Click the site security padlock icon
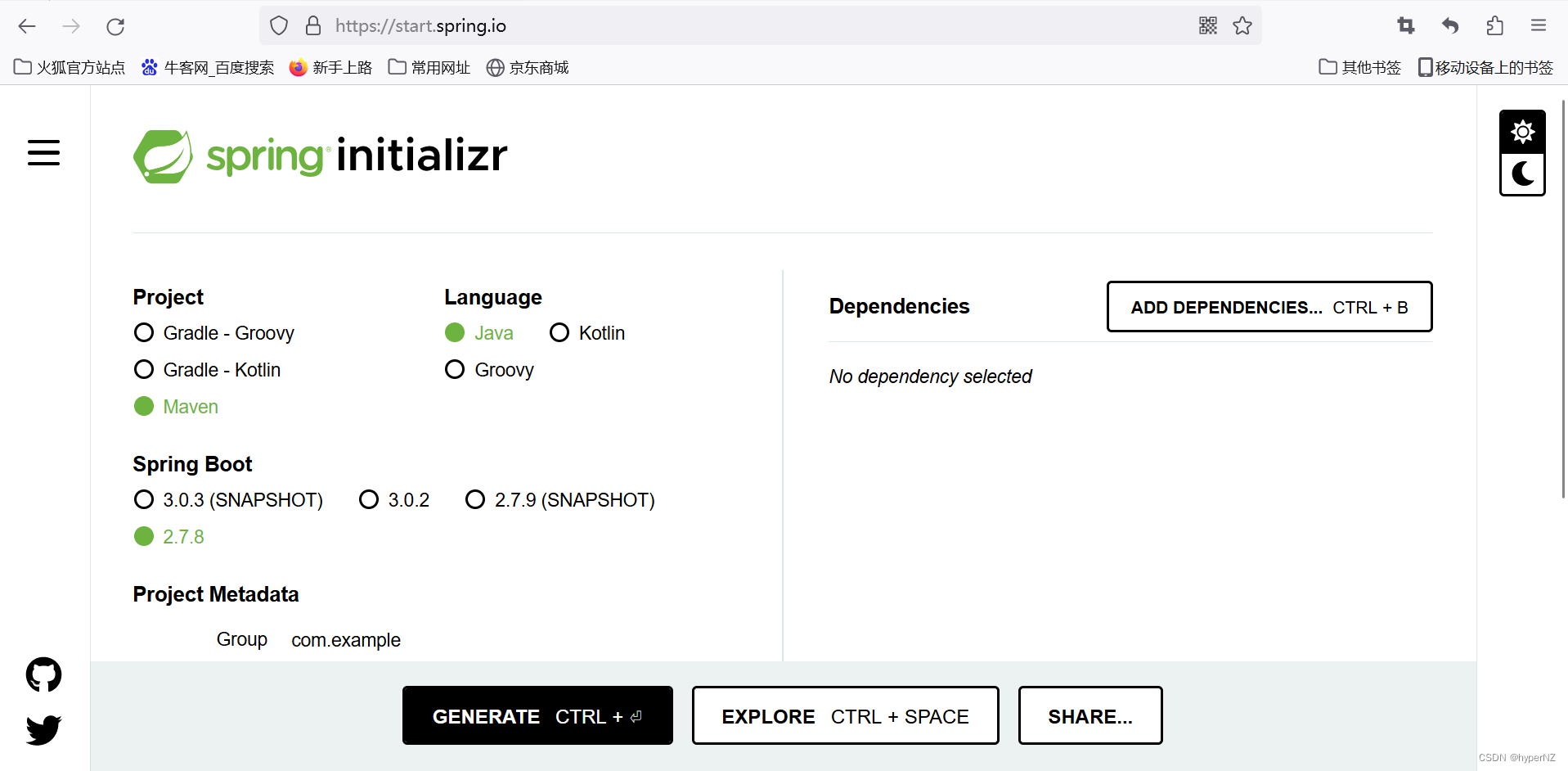 pyautogui.click(x=313, y=26)
